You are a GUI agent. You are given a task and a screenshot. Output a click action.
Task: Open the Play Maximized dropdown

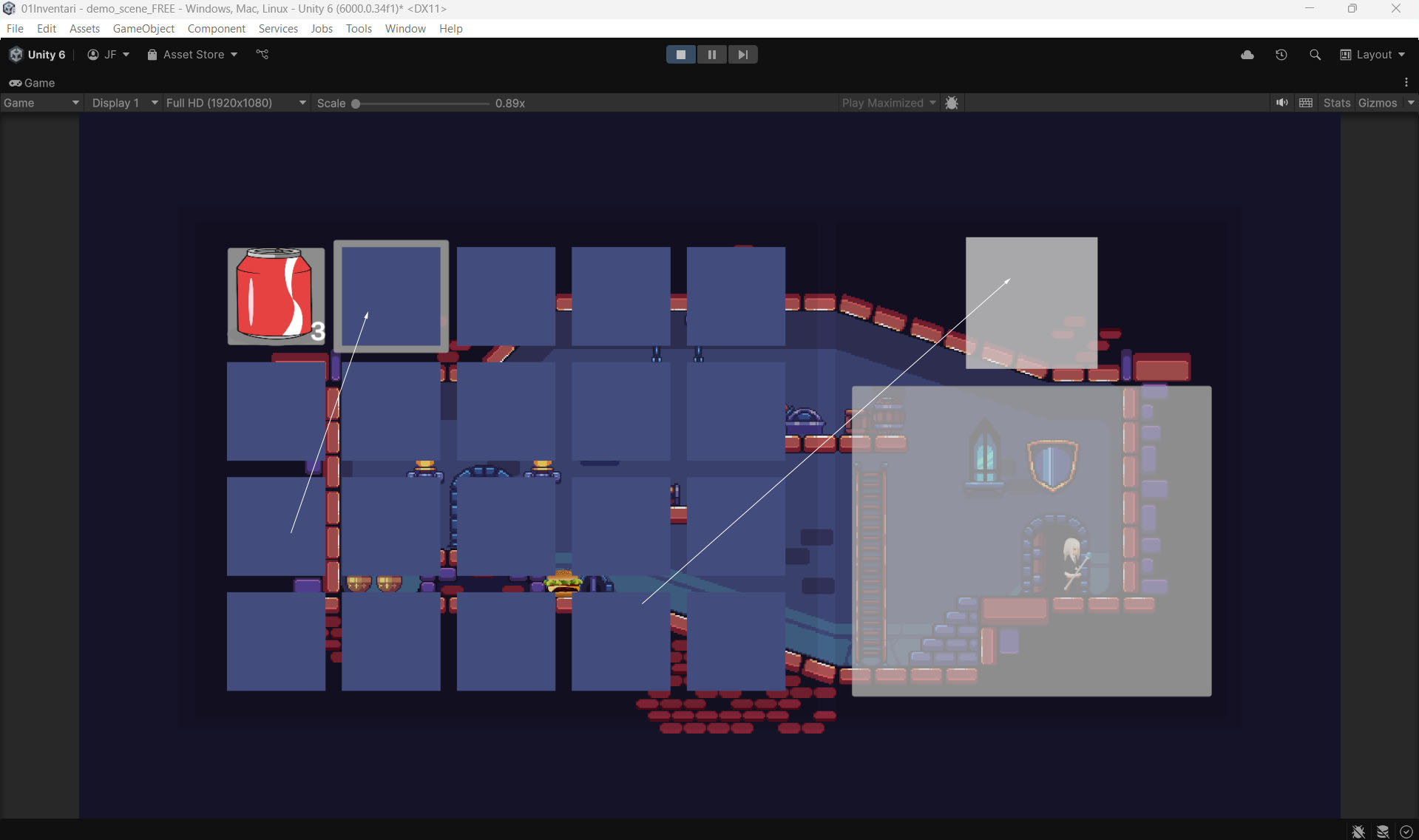888,103
